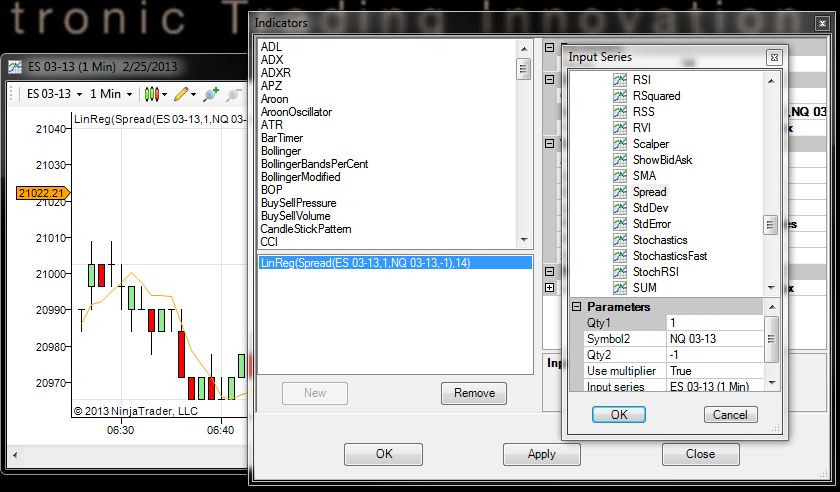The width and height of the screenshot is (840, 492).
Task: Expand the plus-box property group in Indicators
Action: point(549,288)
